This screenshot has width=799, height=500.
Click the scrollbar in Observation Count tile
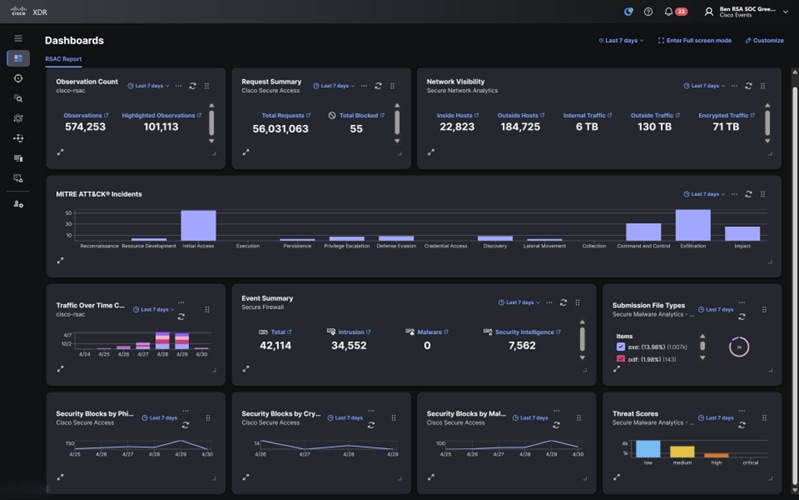(x=211, y=123)
